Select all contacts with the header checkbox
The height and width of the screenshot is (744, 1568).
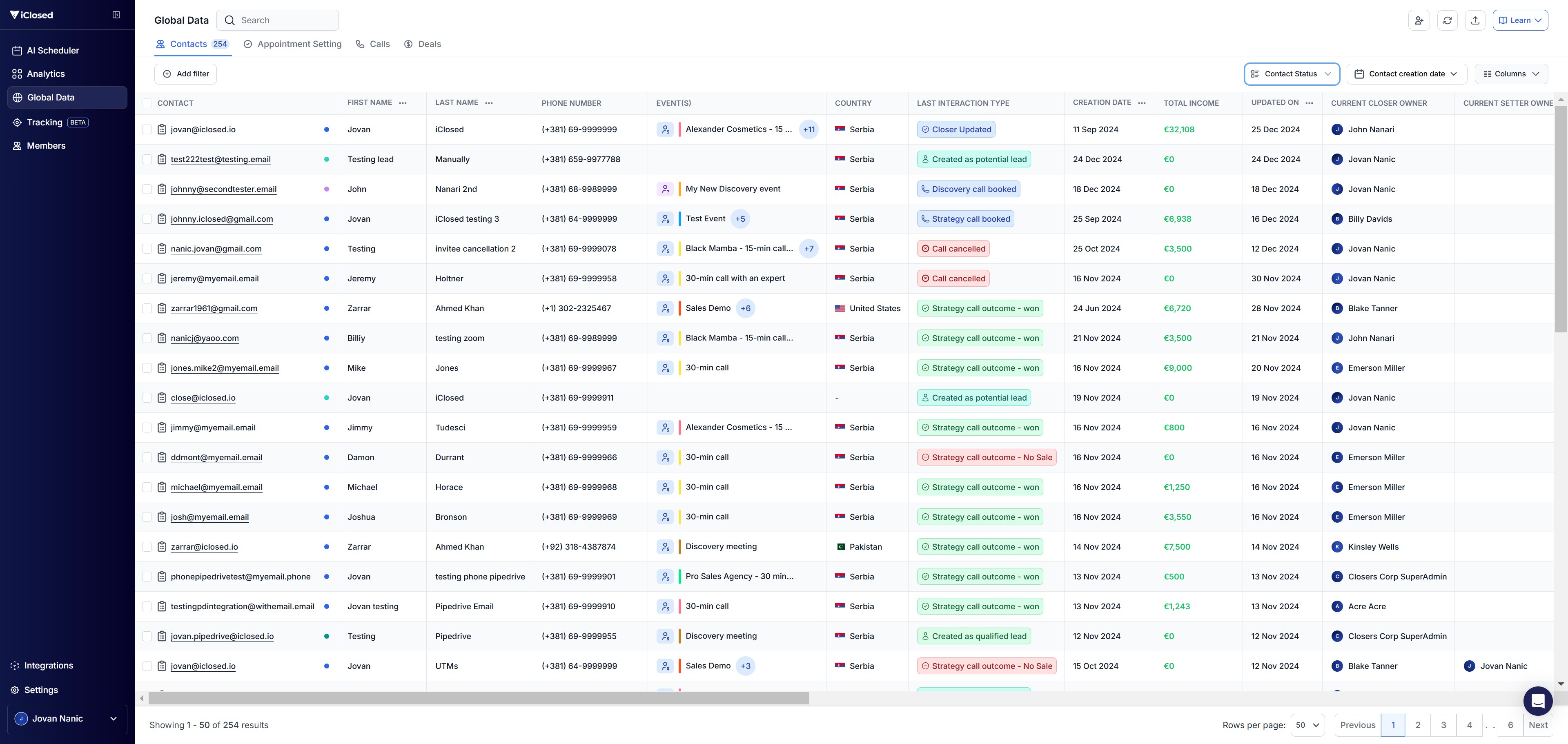(147, 103)
